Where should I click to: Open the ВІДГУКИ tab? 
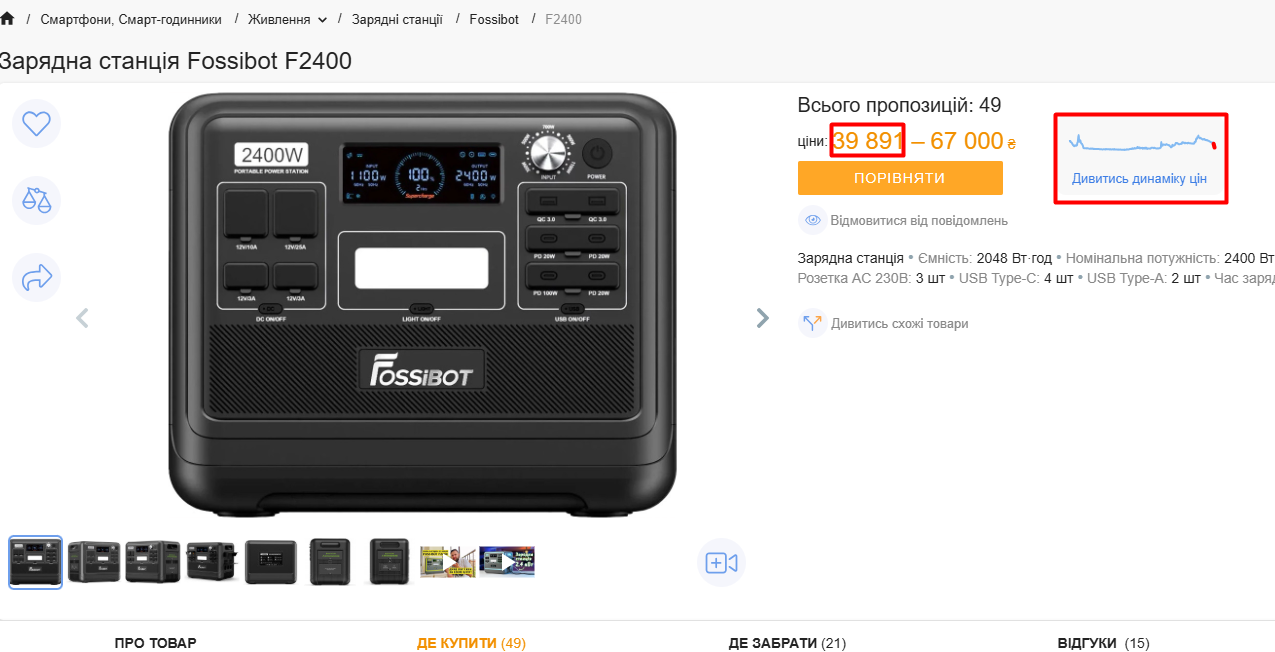pyautogui.click(x=1103, y=643)
